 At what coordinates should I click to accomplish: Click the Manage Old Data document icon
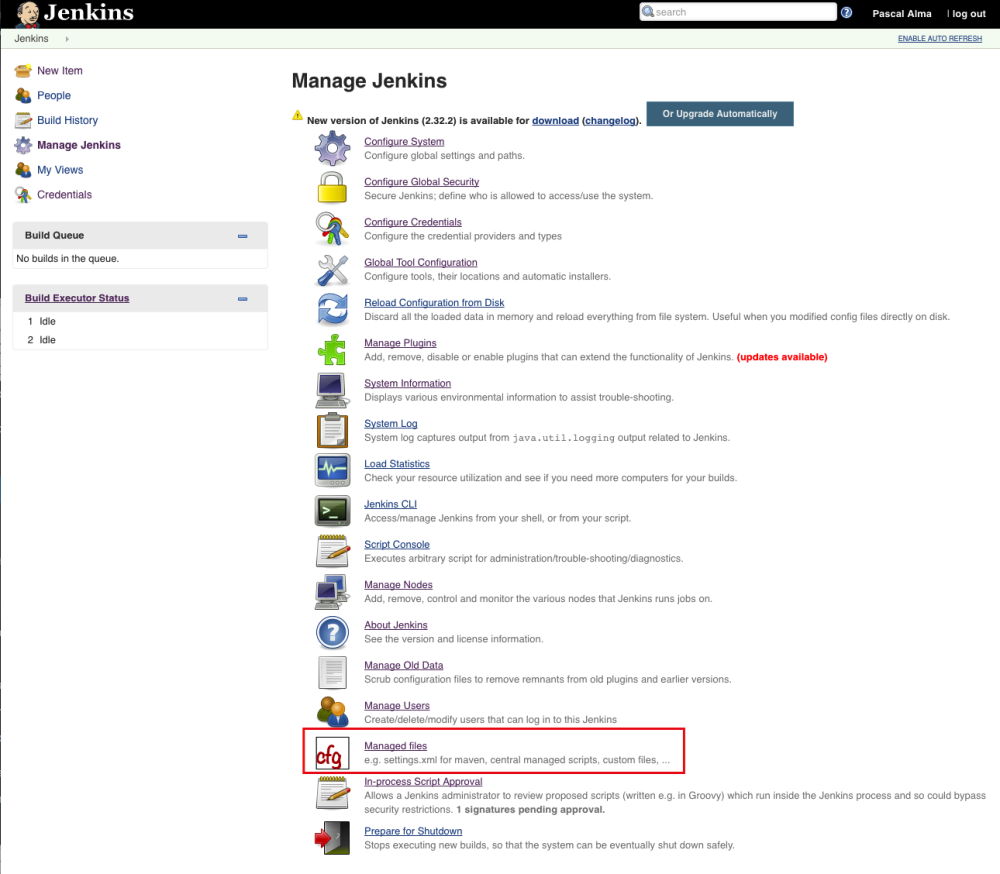[x=332, y=672]
